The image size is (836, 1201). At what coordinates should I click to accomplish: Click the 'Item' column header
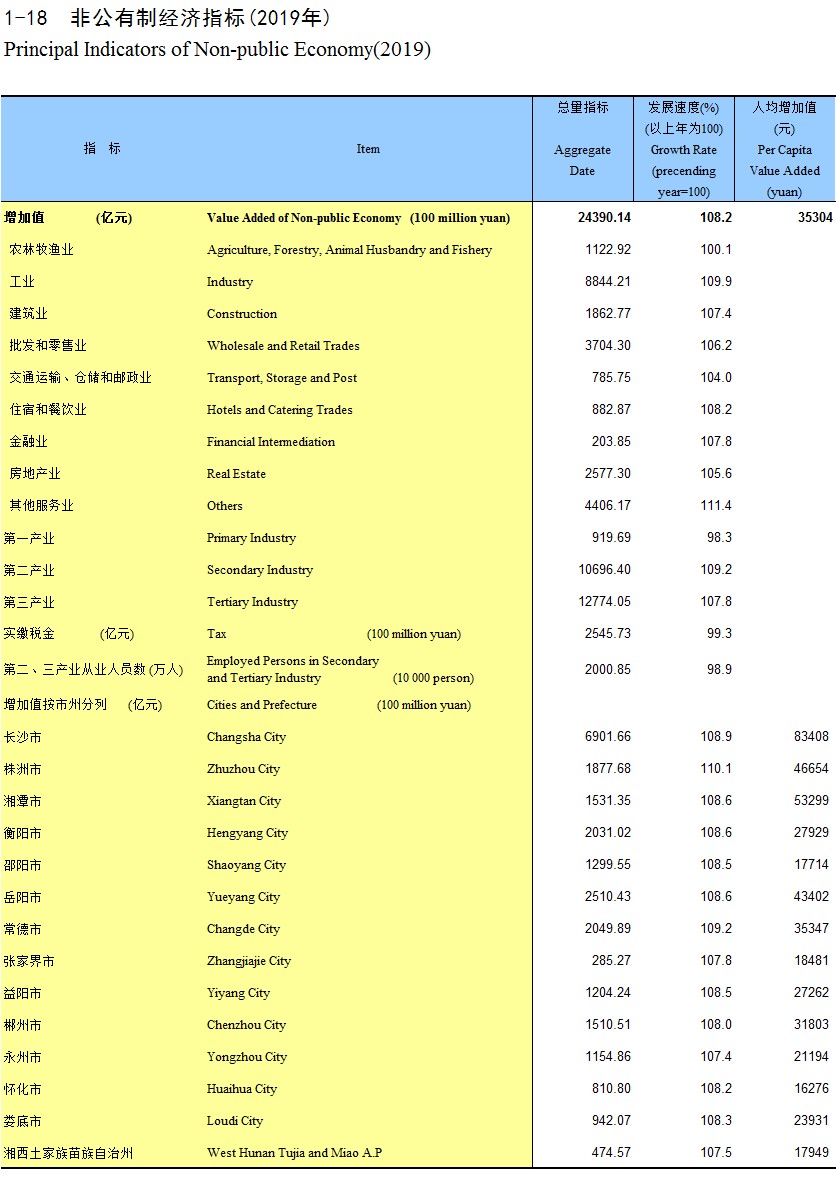368,149
